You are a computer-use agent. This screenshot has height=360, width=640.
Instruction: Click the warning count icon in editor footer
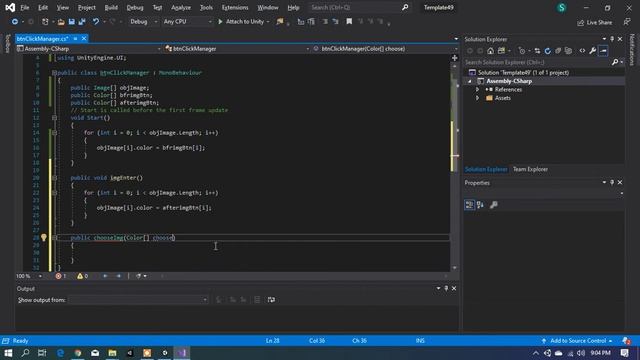tap(80, 276)
